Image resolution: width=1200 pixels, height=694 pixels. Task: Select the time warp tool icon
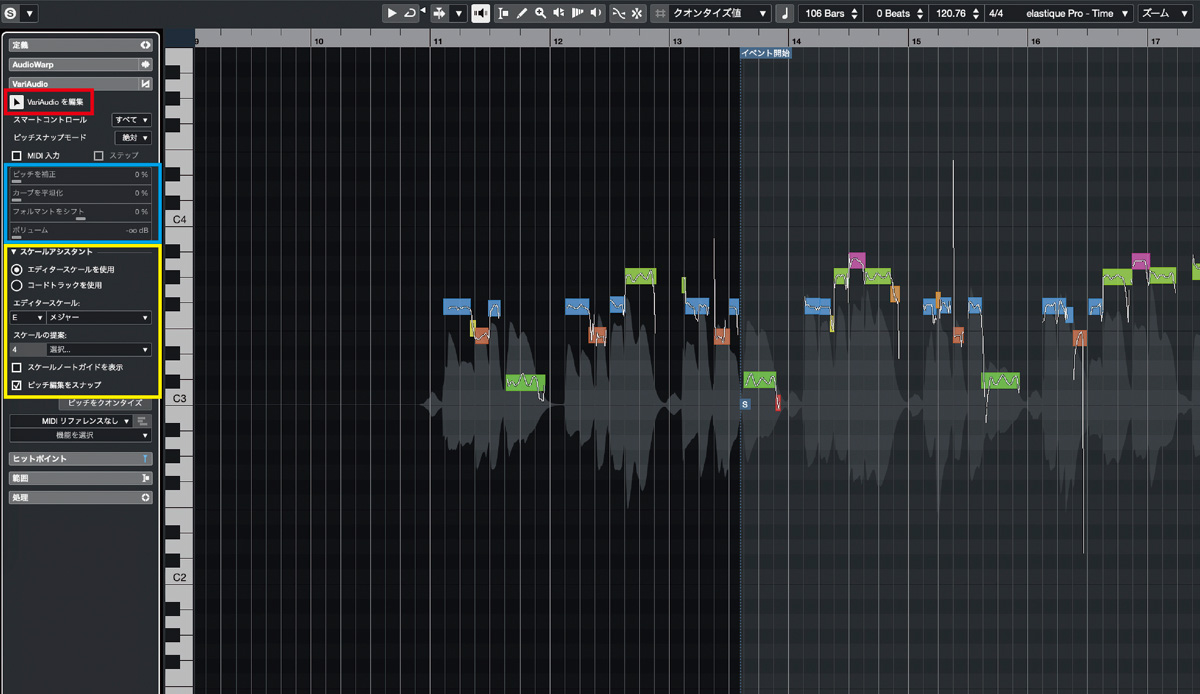(578, 13)
